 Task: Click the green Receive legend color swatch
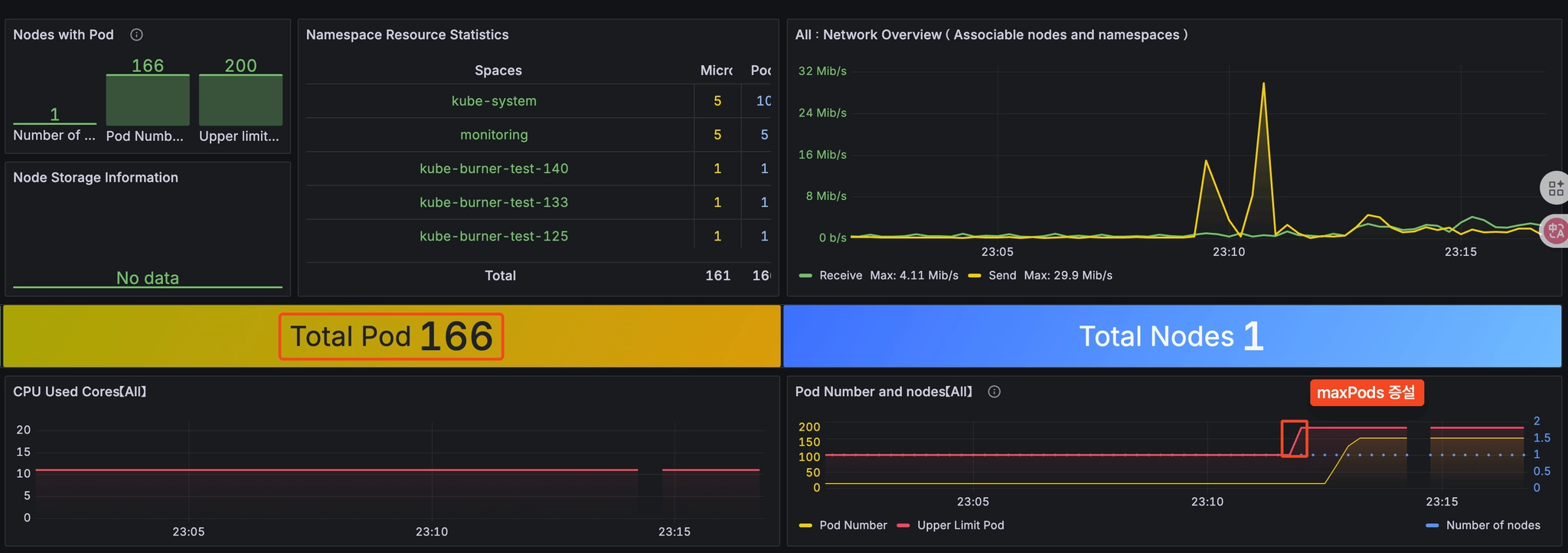(805, 276)
